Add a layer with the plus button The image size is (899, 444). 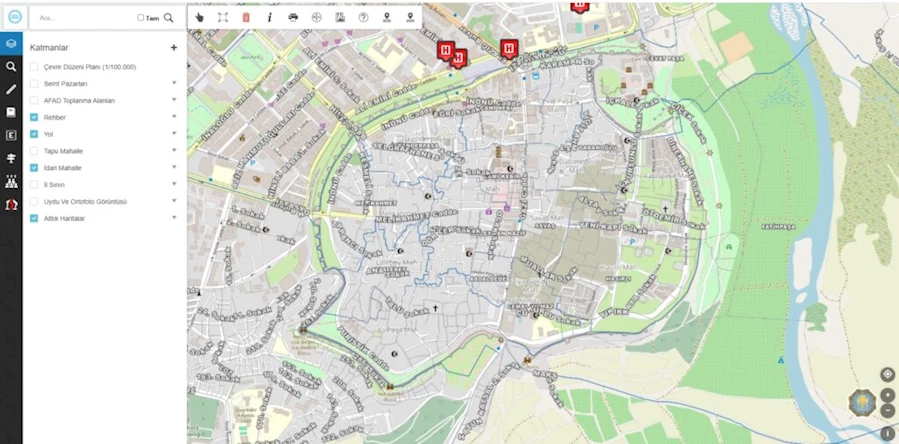(174, 47)
